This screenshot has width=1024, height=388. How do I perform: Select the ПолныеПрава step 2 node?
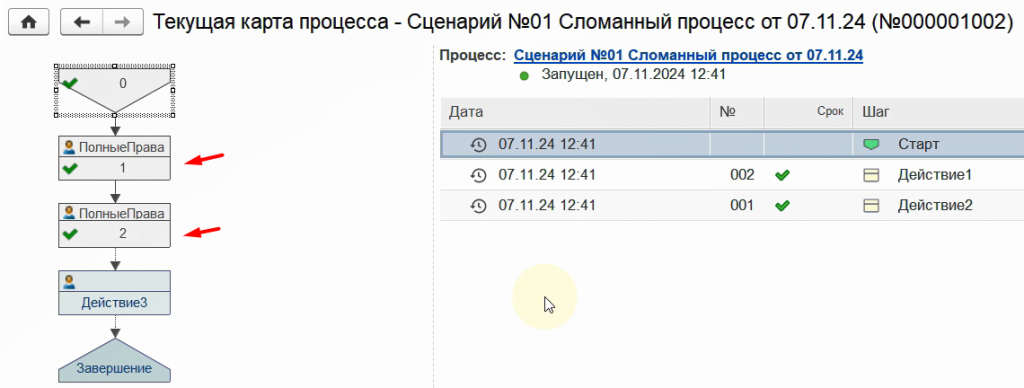click(114, 224)
